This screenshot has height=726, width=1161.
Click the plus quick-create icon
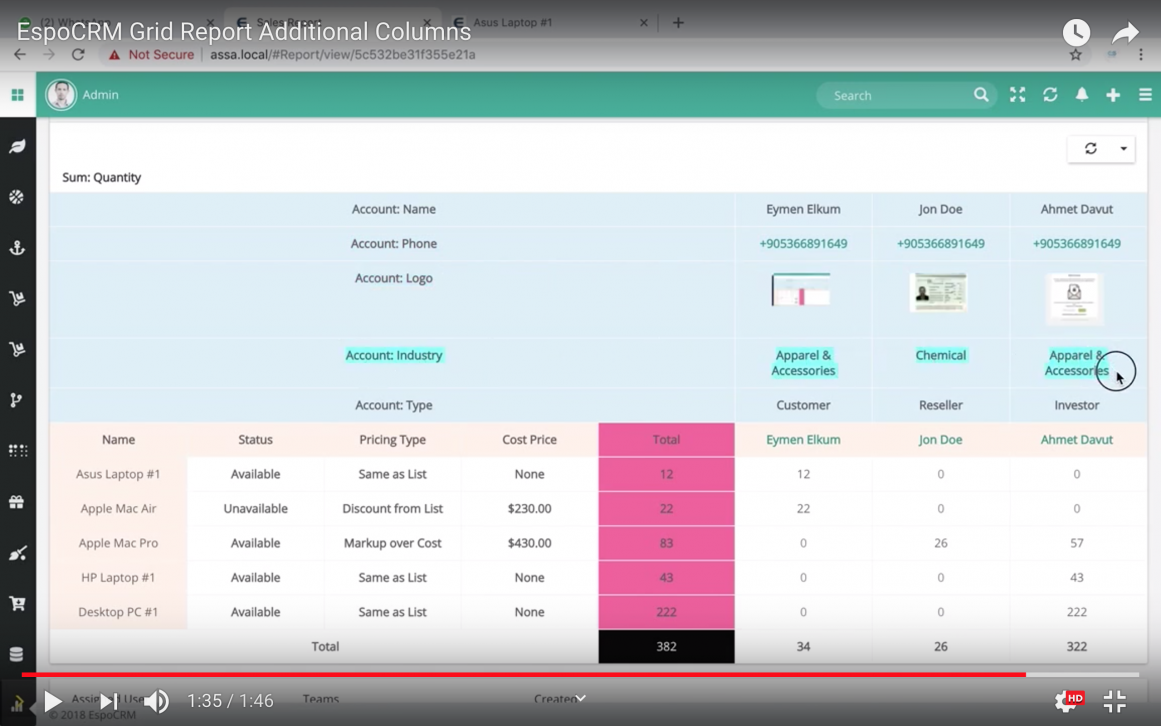coord(1113,95)
